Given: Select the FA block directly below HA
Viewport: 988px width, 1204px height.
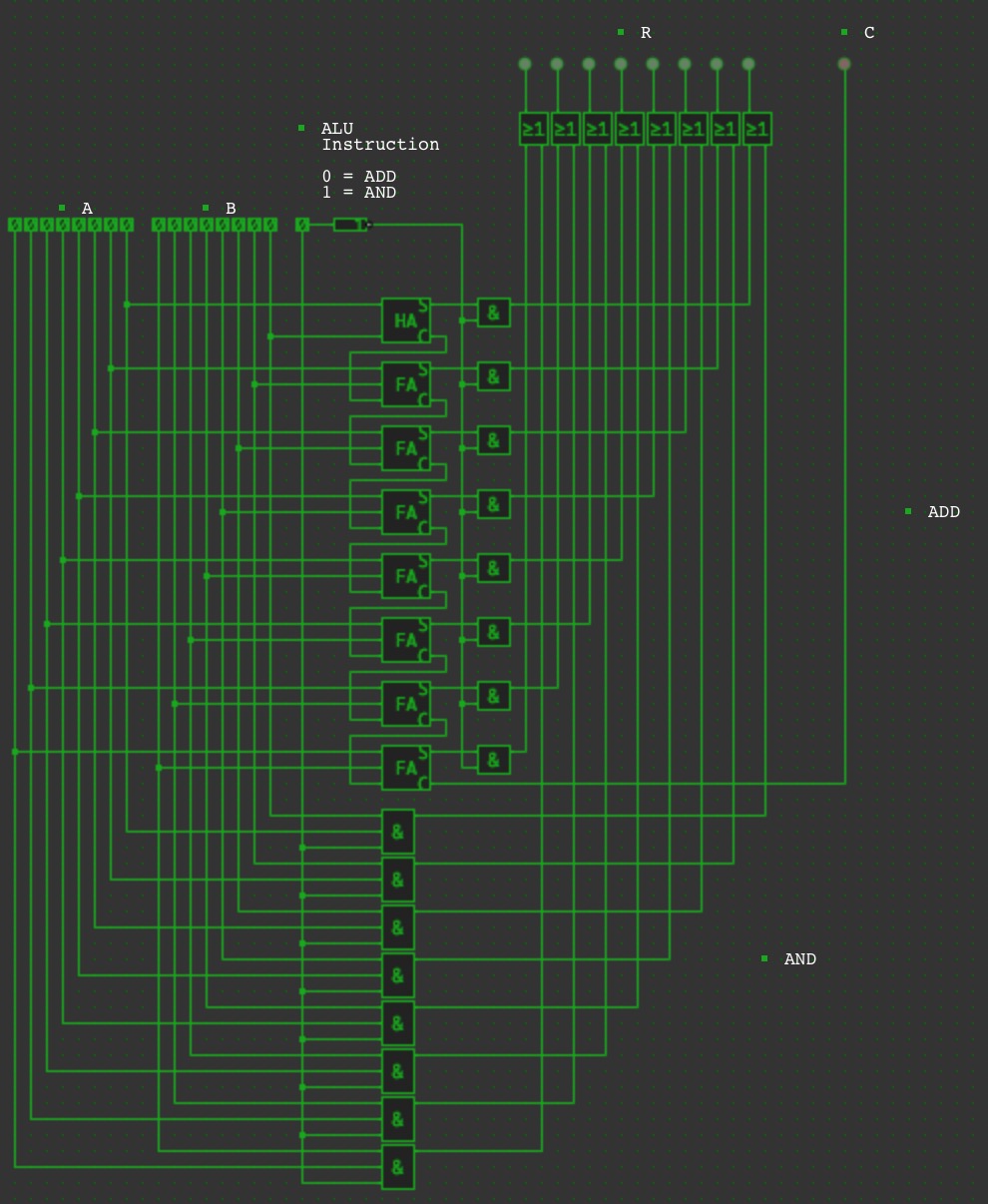Looking at the screenshot, I should point(405,384).
